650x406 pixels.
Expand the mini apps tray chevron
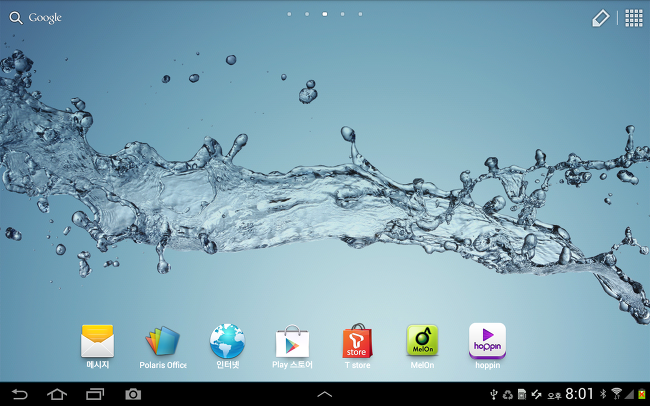[325, 394]
